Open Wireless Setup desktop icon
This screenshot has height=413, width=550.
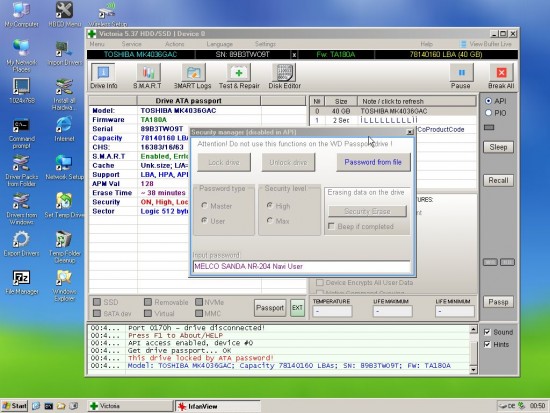click(x=107, y=14)
